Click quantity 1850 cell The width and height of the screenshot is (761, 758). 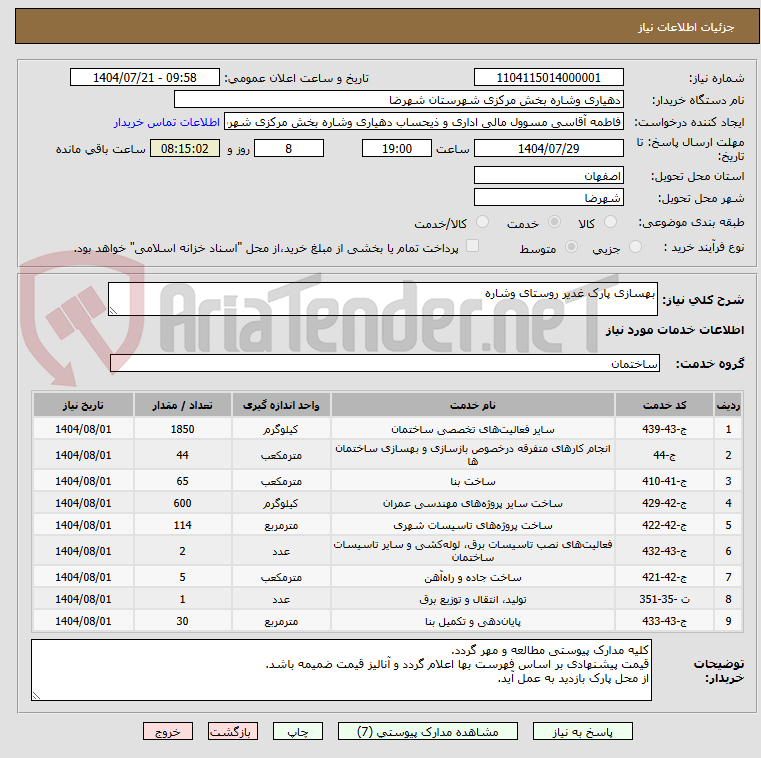[182, 429]
